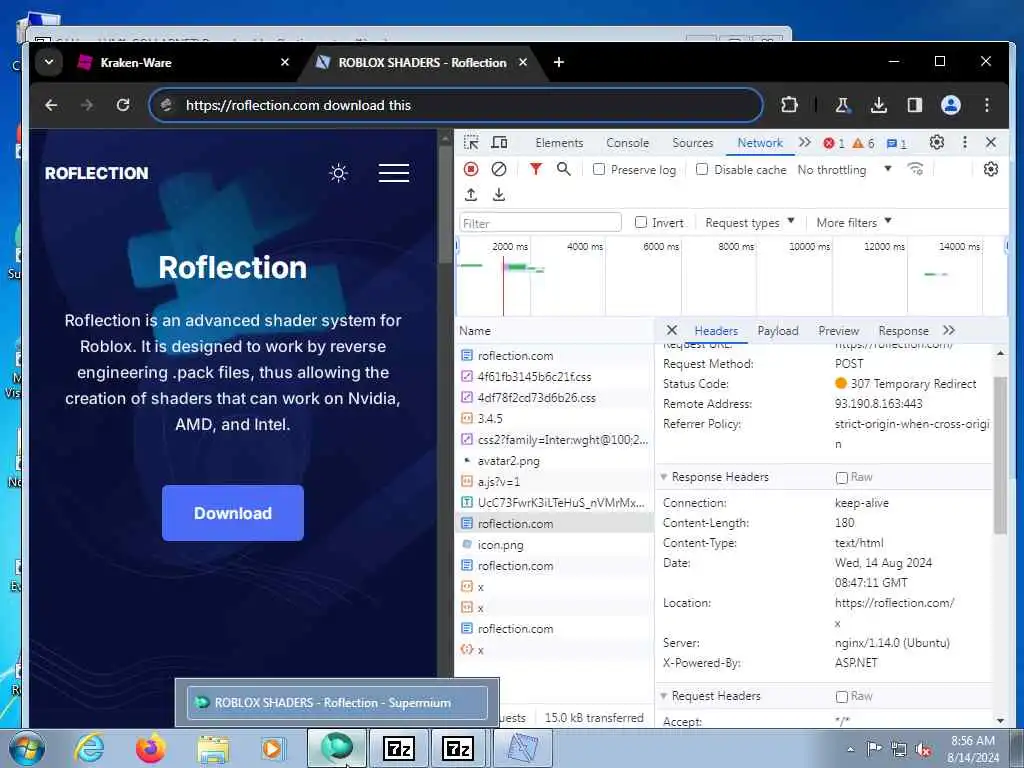The image size is (1024, 768).
Task: Open the profile avatar icon
Action: [950, 105]
